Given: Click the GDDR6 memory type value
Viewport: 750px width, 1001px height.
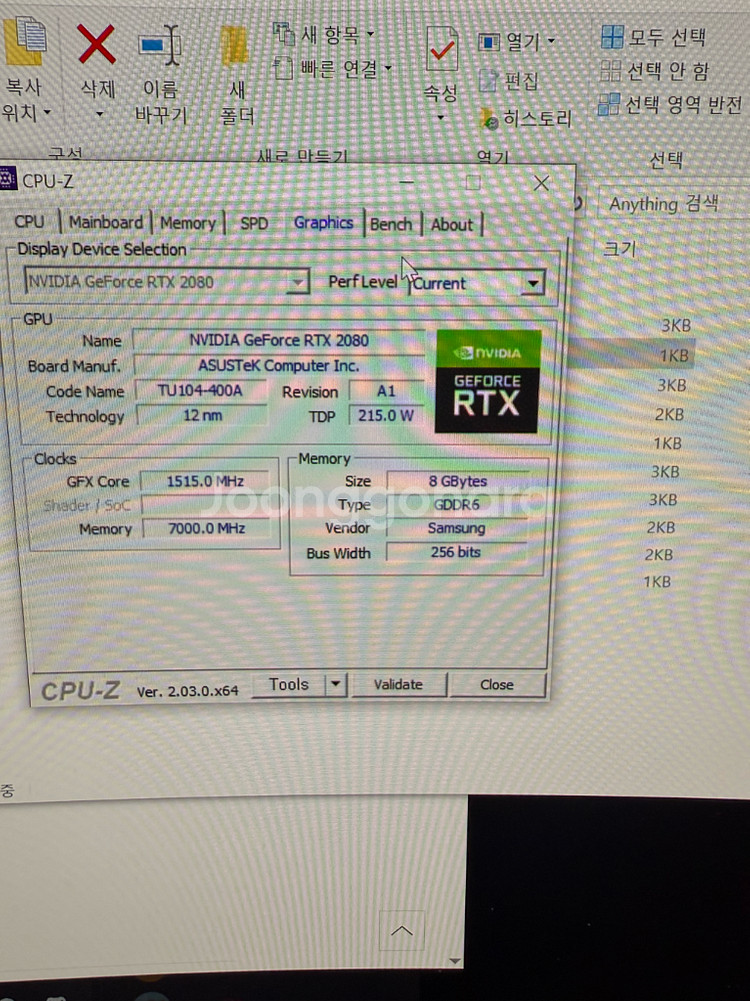Looking at the screenshot, I should pyautogui.click(x=457, y=504).
